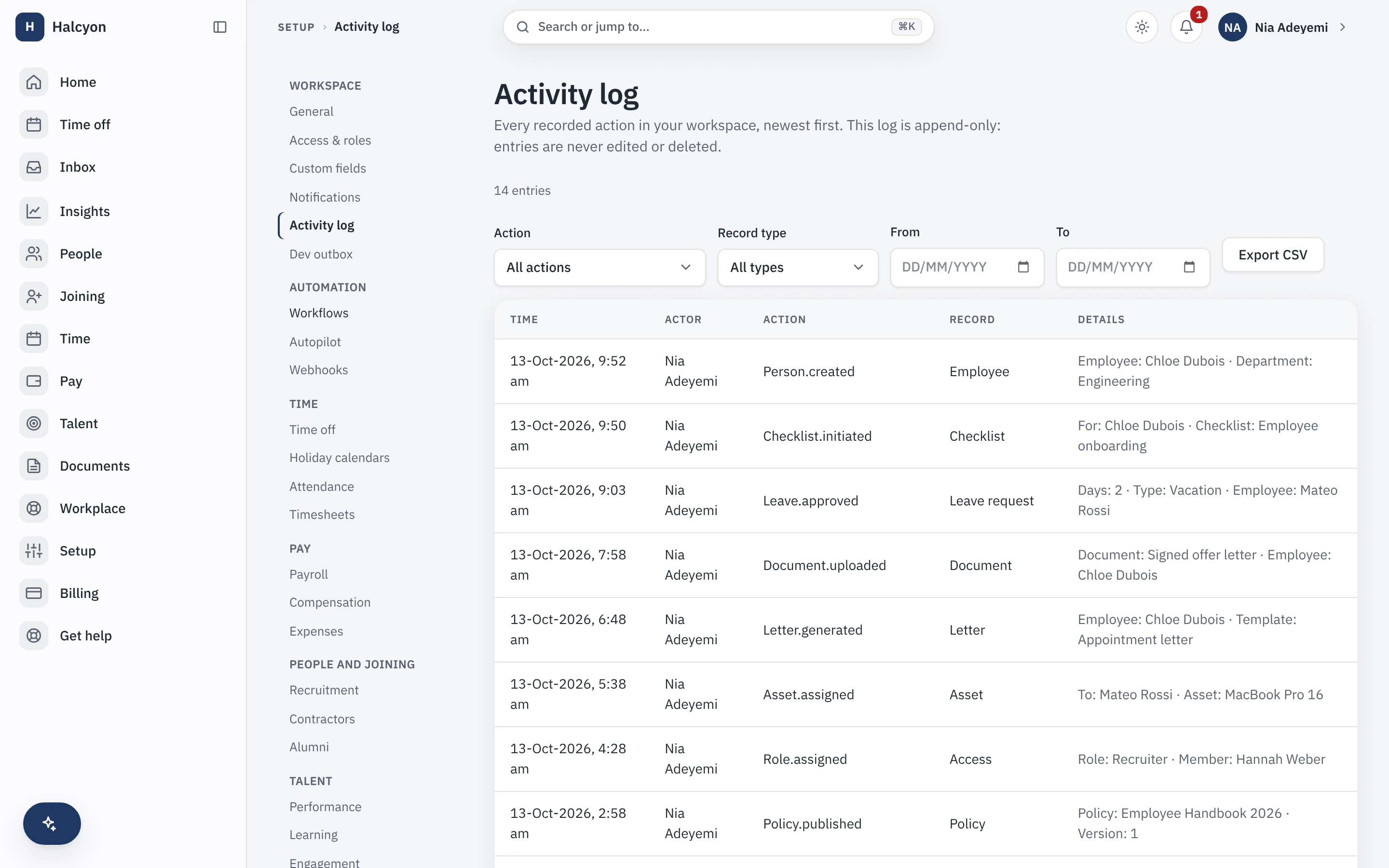Open Payroll settings under Pay
1389x868 pixels.
(309, 574)
